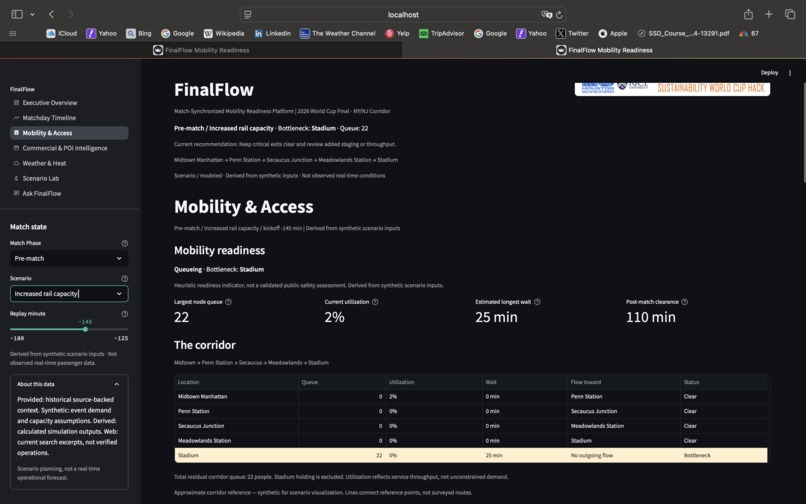Select the Penn Station location cell

236,411
